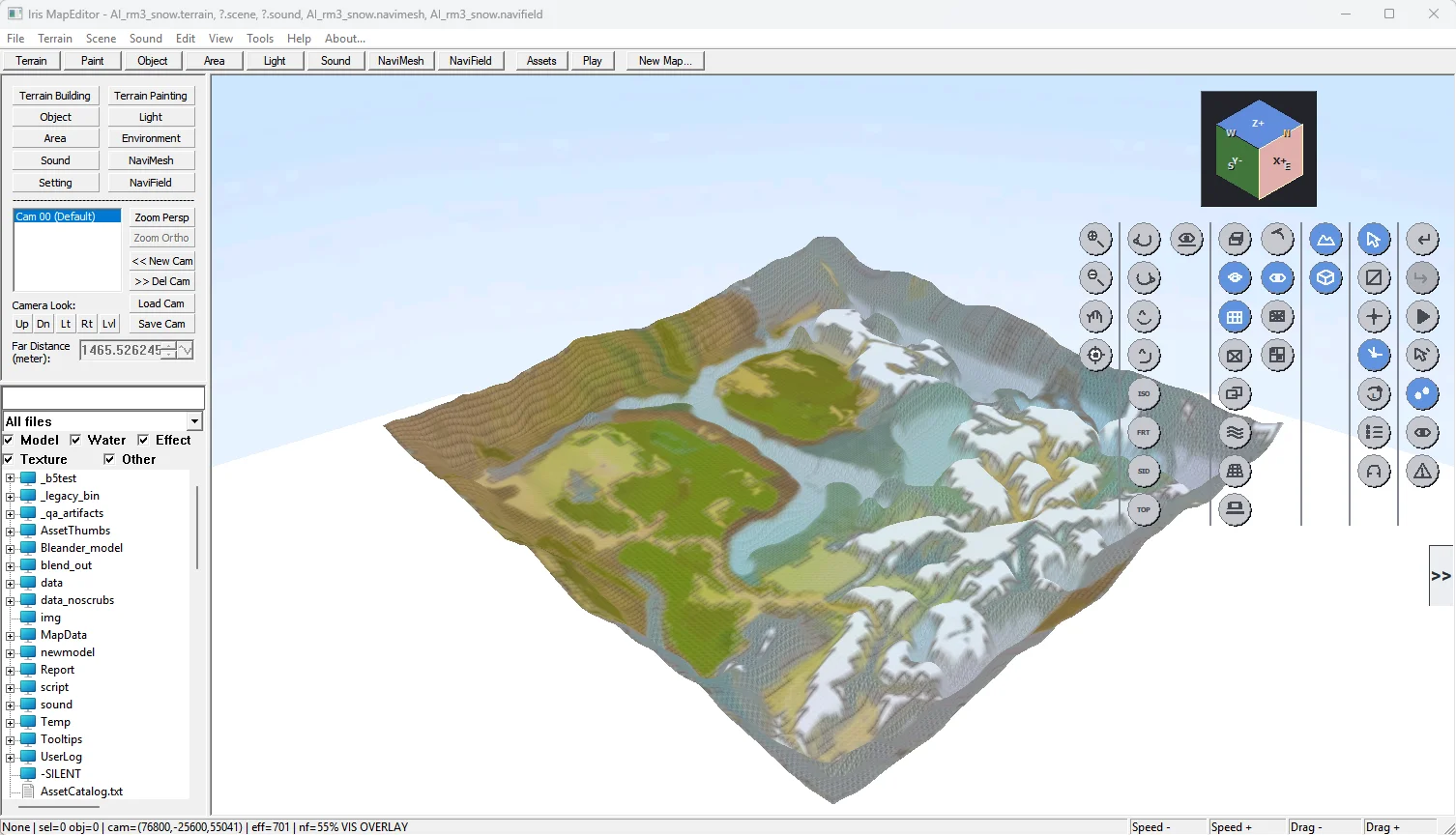Viewport: 1456px width, 835px height.
Task: Toggle the blue 3D cube object icon
Action: 1325,278
